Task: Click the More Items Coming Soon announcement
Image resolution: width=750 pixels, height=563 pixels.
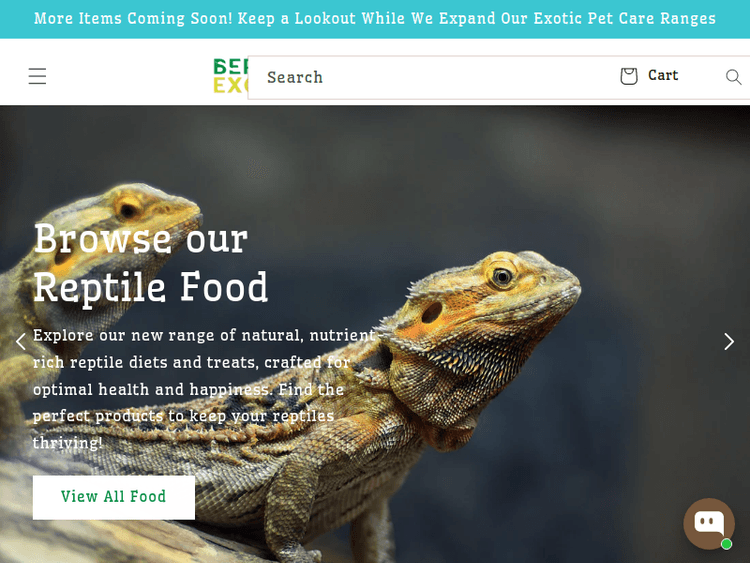Action: [375, 19]
